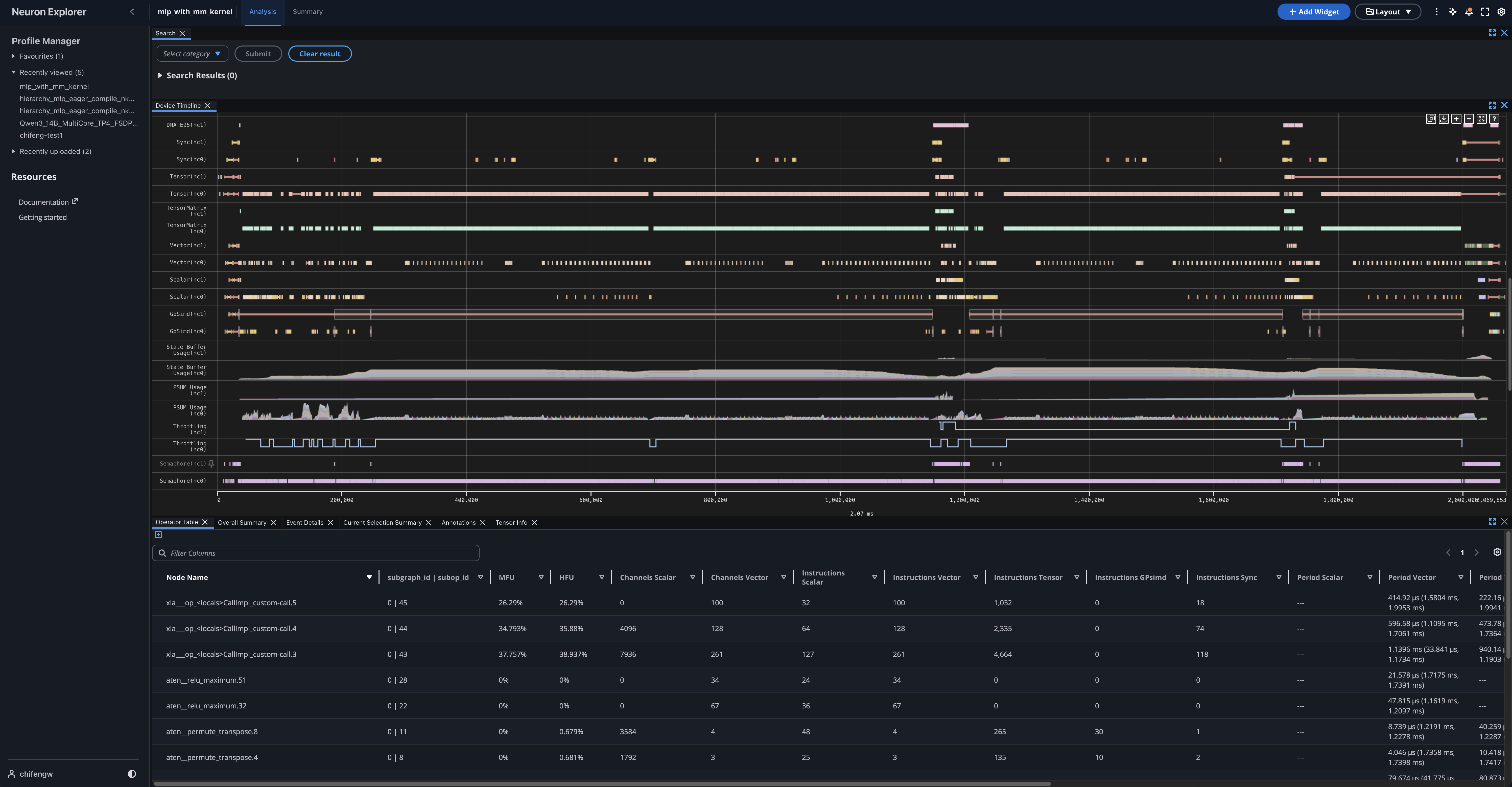The width and height of the screenshot is (1512, 787).
Task: Open the MFU column filter menu
Action: [541, 577]
